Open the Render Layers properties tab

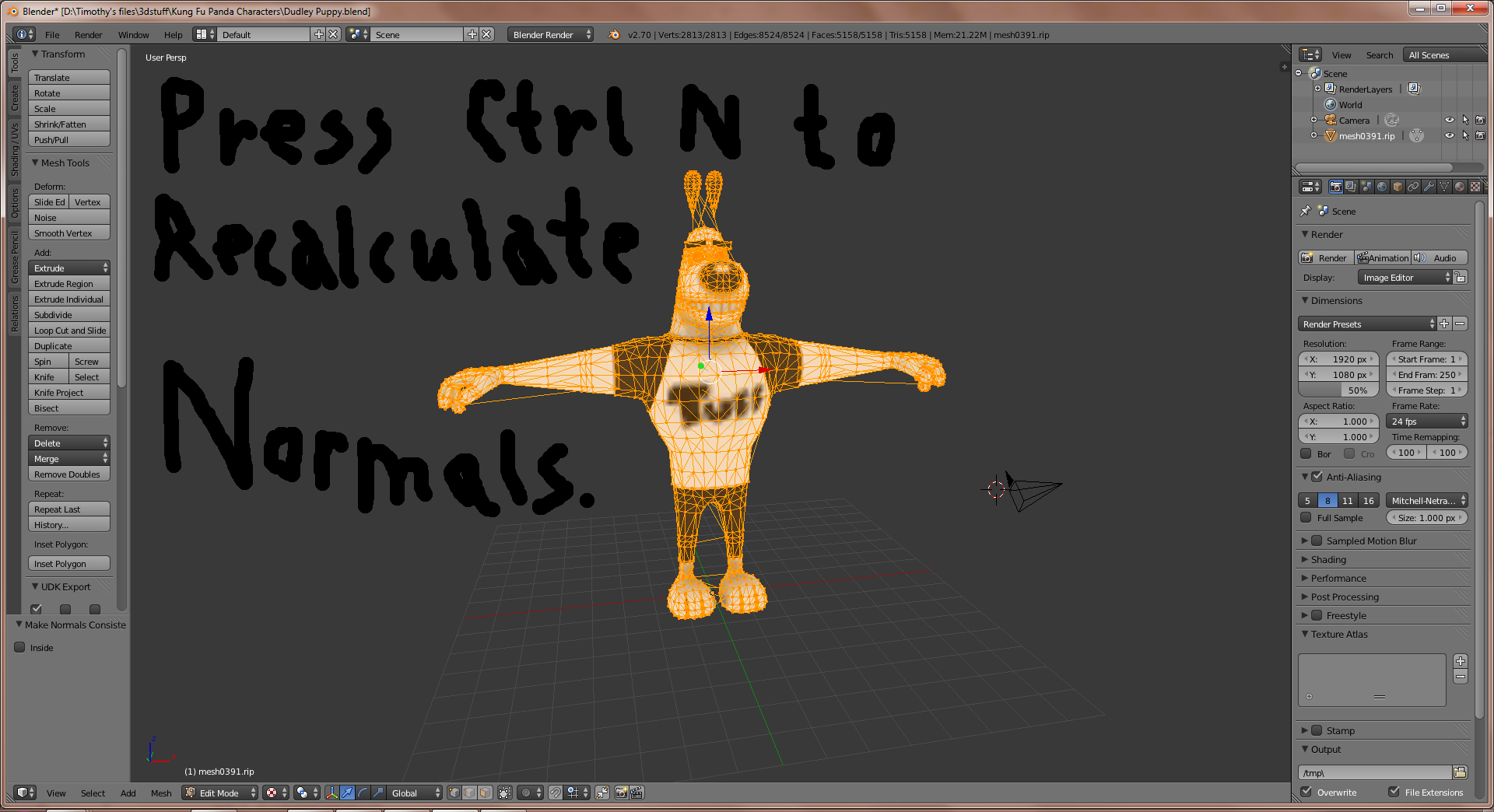1351,187
